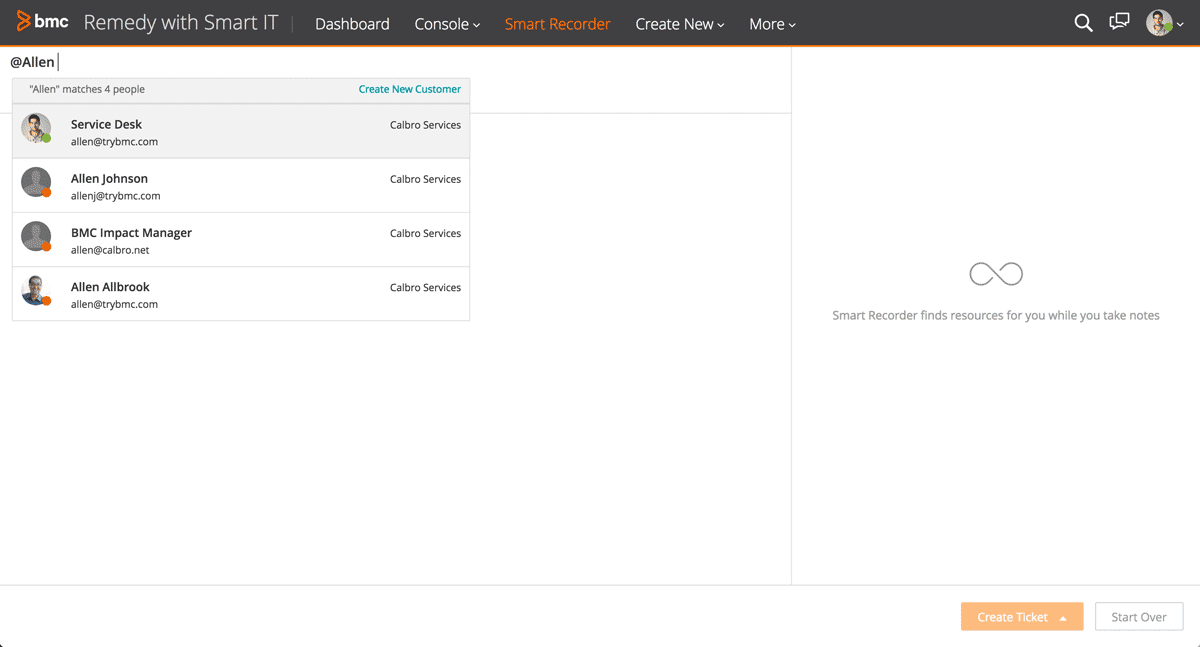The width and height of the screenshot is (1200, 647).
Task: Click Service Desk's avatar photo
Action: [36, 128]
